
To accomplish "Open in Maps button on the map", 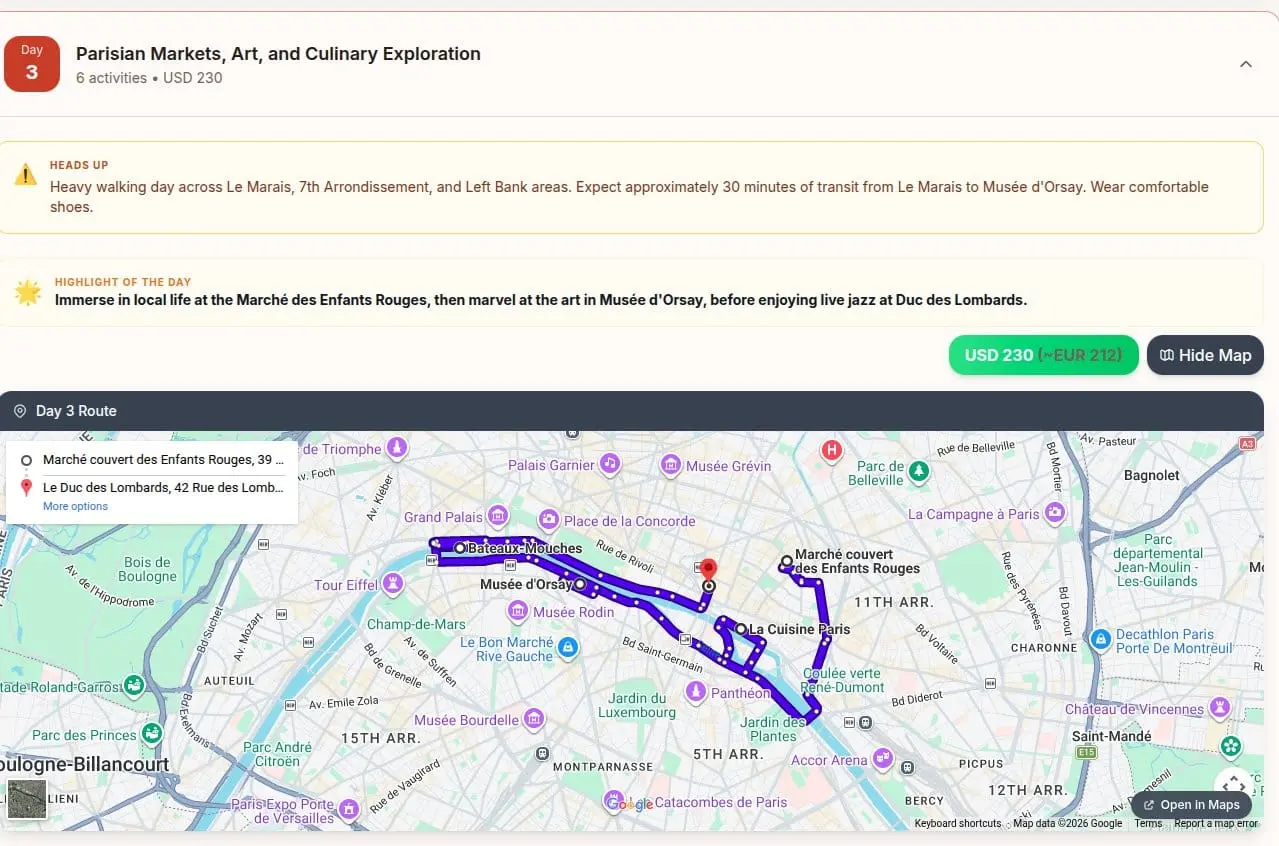I will point(1191,805).
